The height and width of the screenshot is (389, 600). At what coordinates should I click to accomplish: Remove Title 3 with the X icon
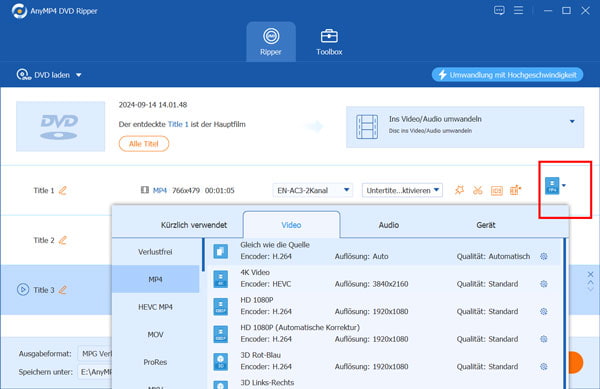pos(590,274)
